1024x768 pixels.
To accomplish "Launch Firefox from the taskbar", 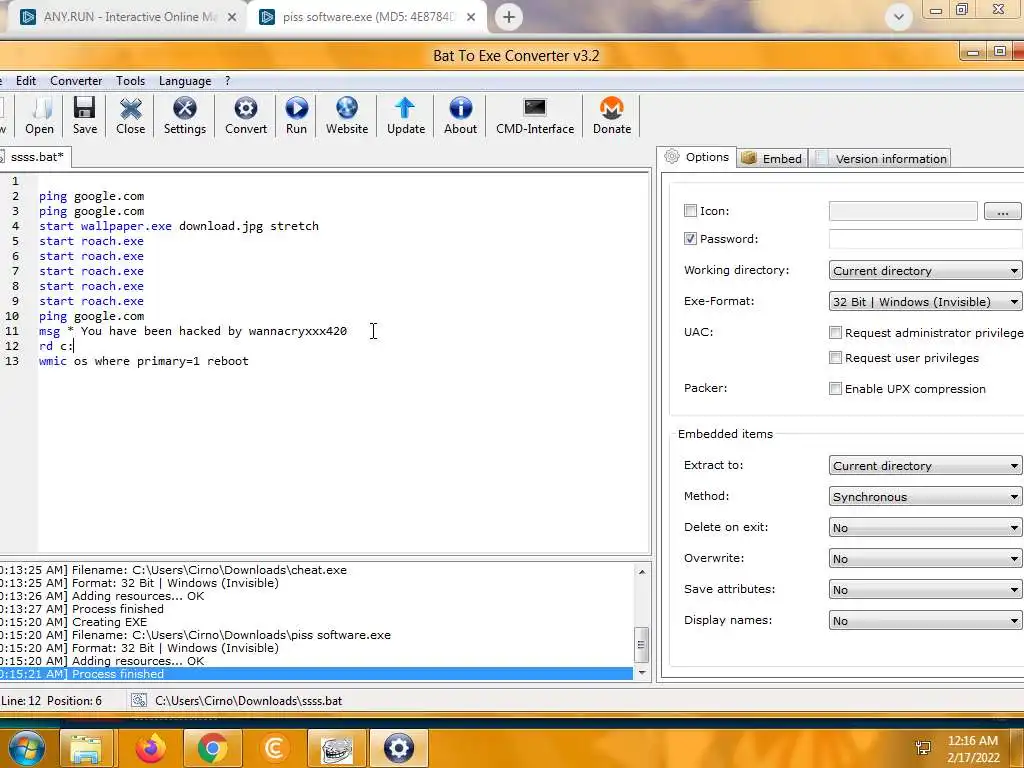I will point(150,748).
